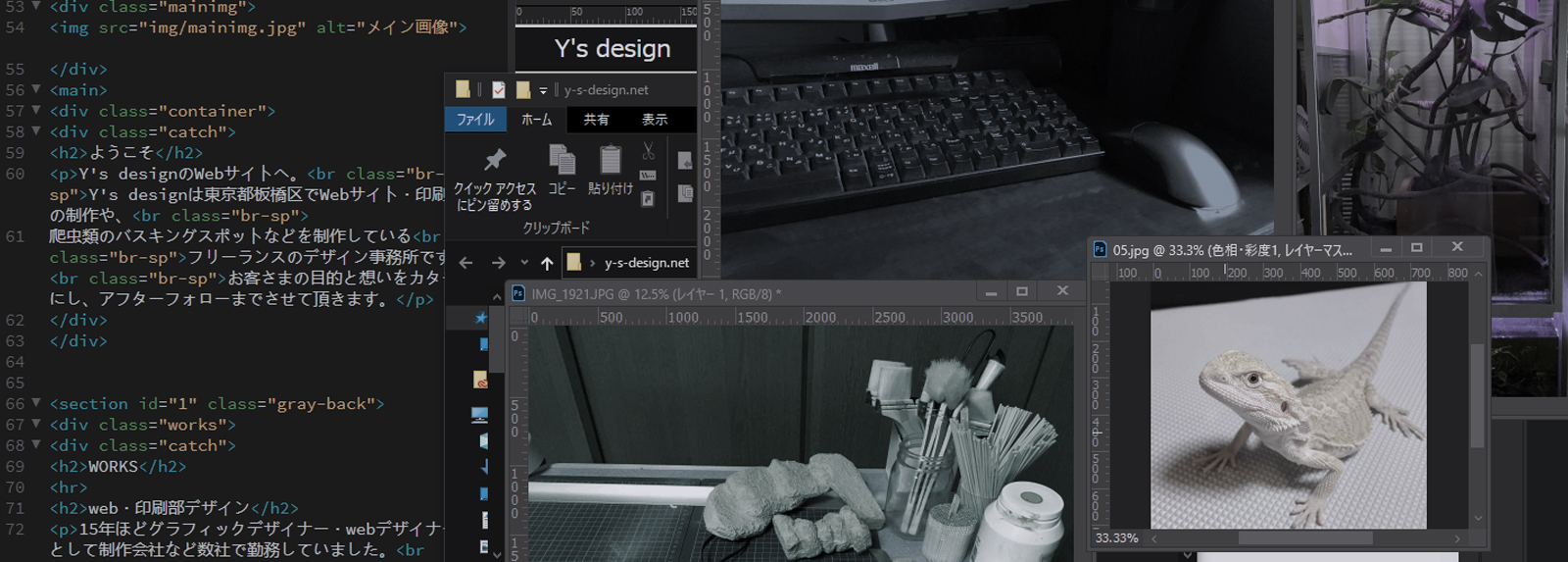
Task: Click the folder icon at left of Explorer title bar
Action: (463, 89)
